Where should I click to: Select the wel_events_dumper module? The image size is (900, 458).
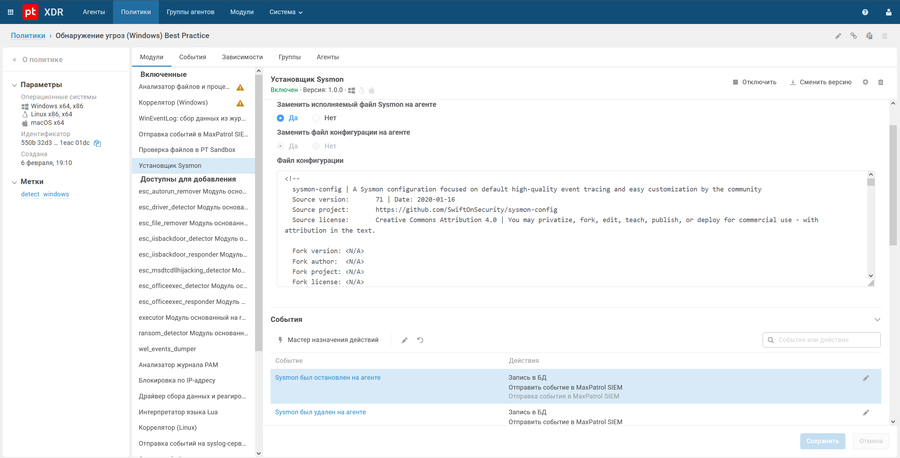coord(193,349)
